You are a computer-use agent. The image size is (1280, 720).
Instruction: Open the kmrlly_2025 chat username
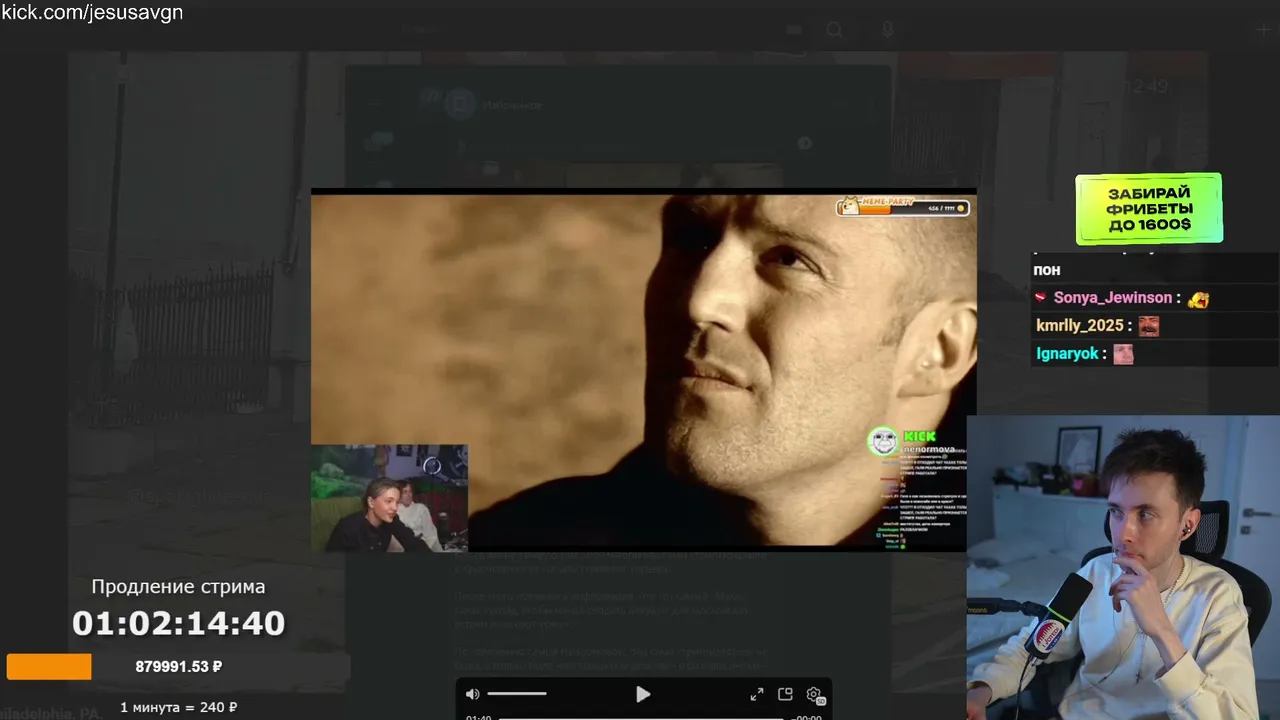coord(1080,326)
